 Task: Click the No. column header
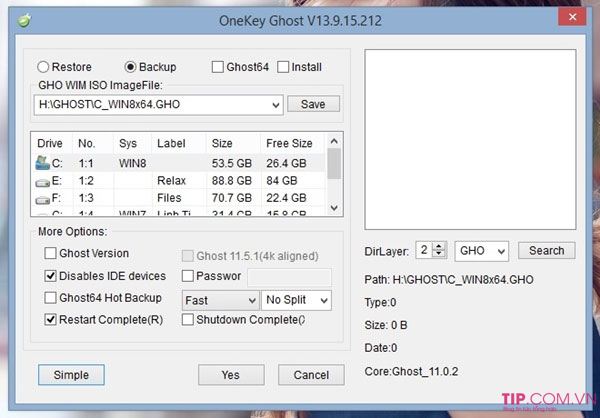tap(86, 144)
